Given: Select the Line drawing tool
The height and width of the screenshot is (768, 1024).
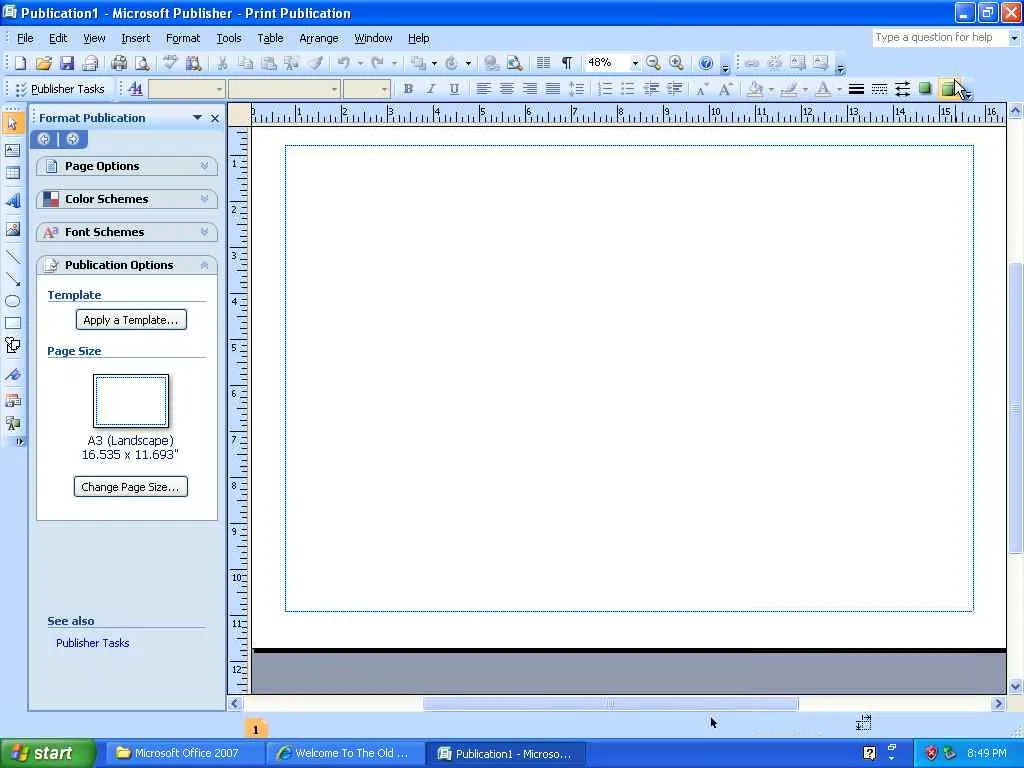Looking at the screenshot, I should (12, 257).
